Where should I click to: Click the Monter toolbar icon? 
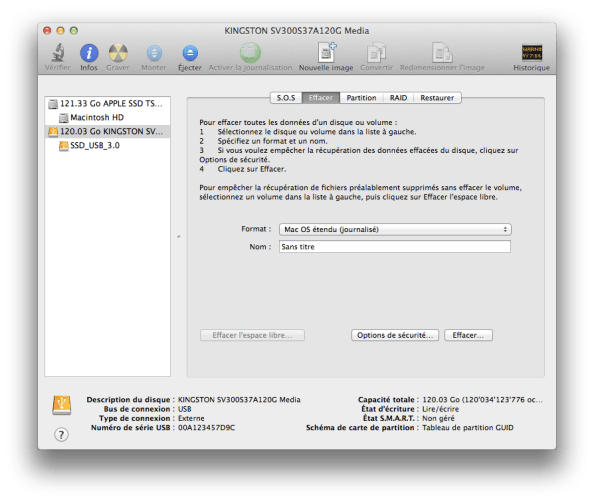154,53
